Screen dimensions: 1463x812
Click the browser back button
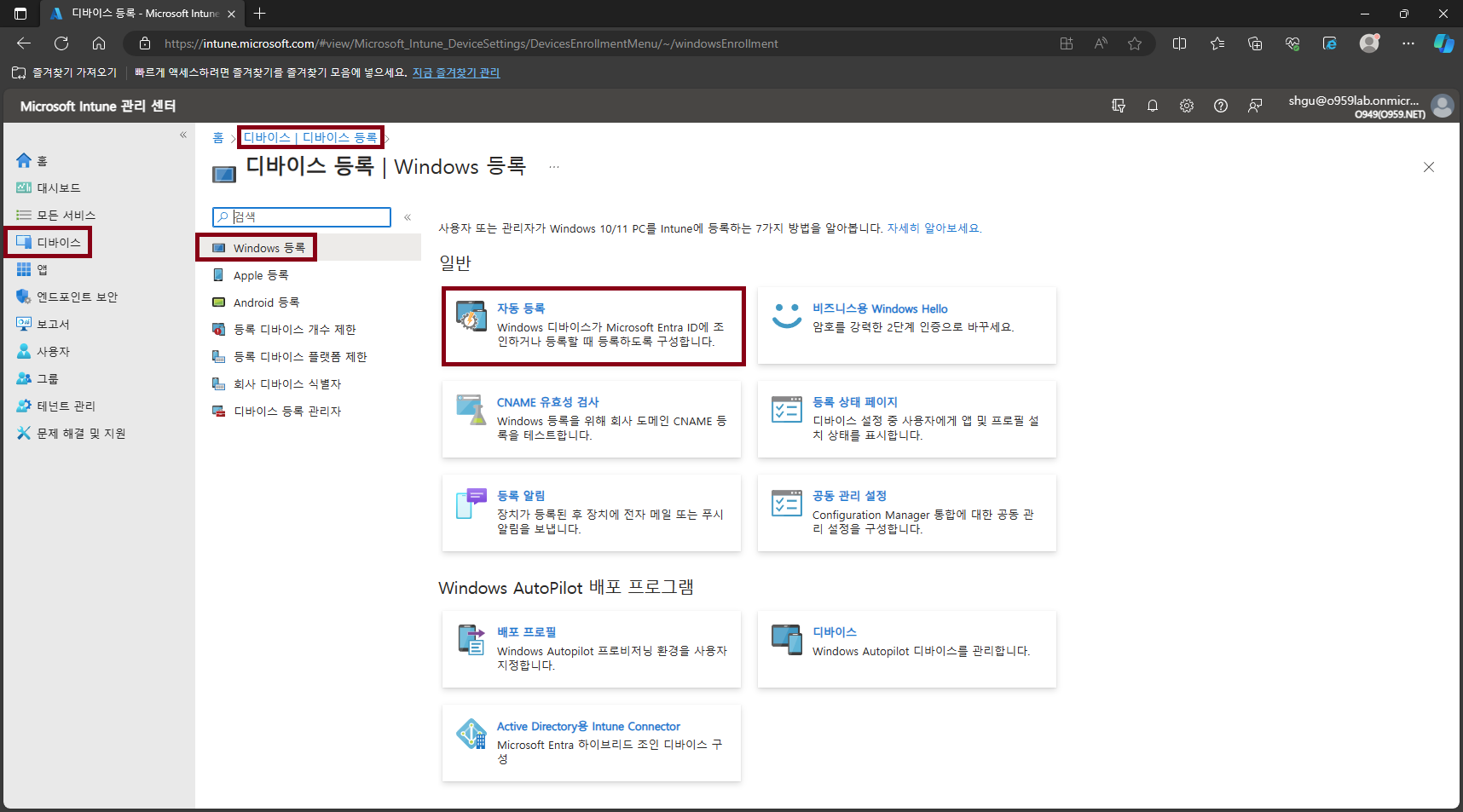24,43
